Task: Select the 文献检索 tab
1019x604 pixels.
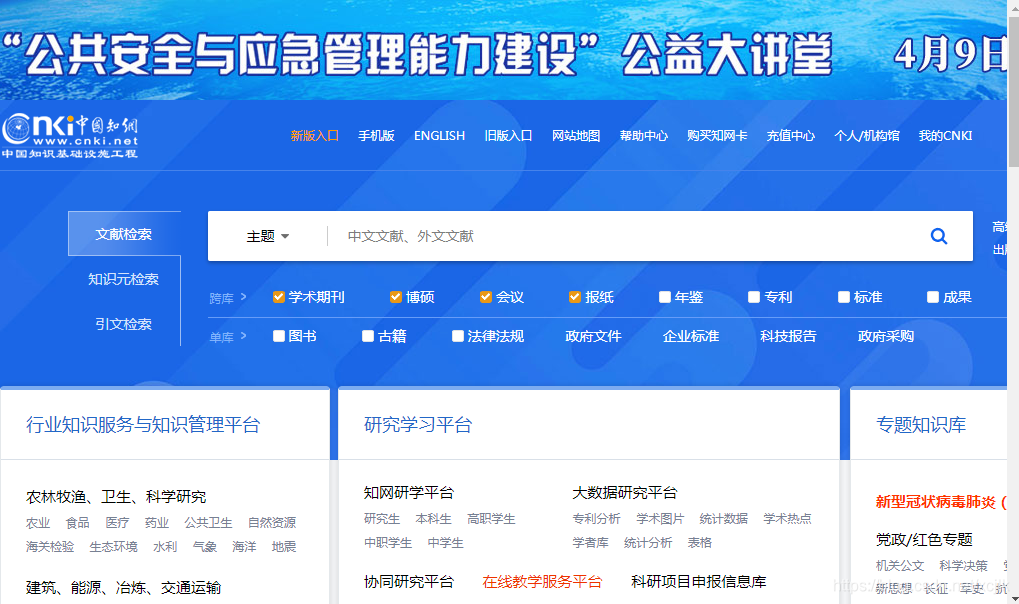Action: click(x=124, y=234)
